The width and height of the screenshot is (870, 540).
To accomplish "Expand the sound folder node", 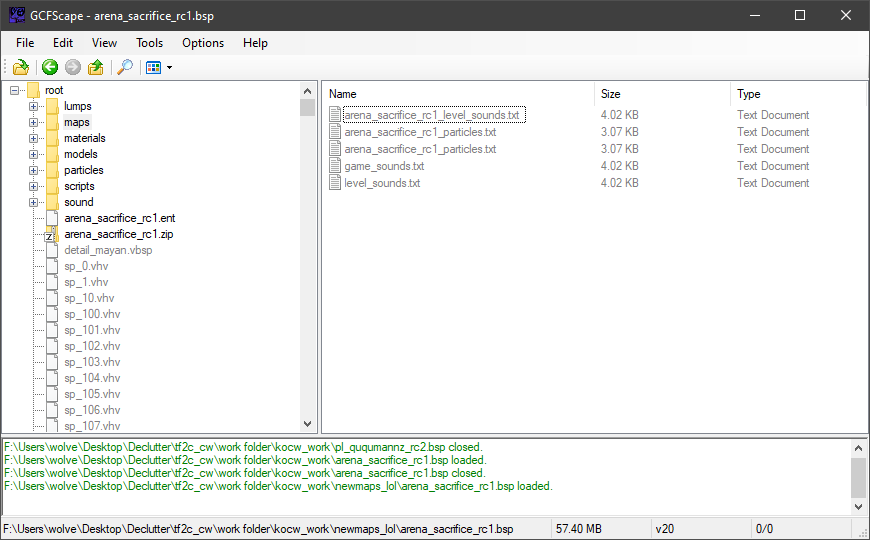I will click(33, 203).
